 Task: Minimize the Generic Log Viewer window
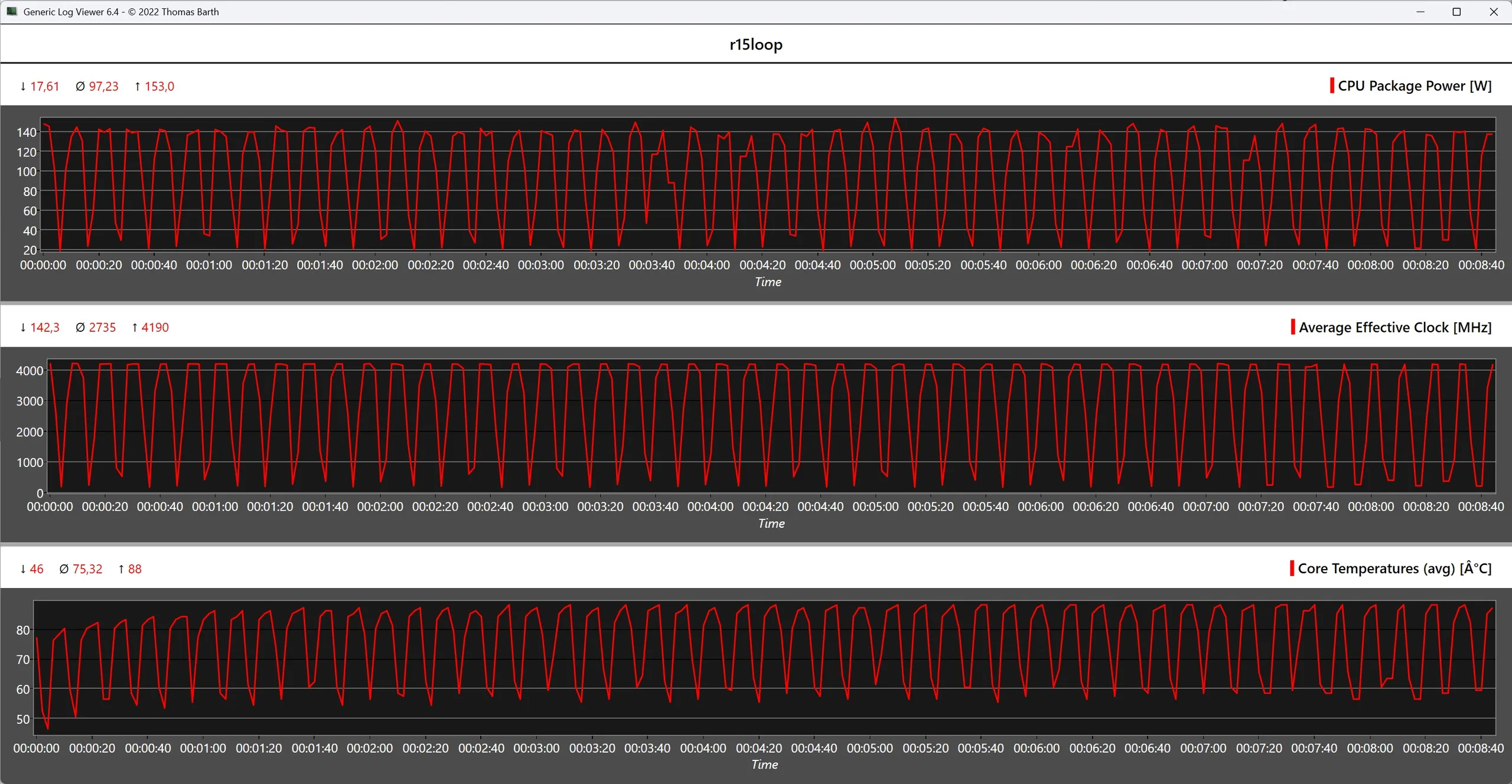coord(1420,12)
